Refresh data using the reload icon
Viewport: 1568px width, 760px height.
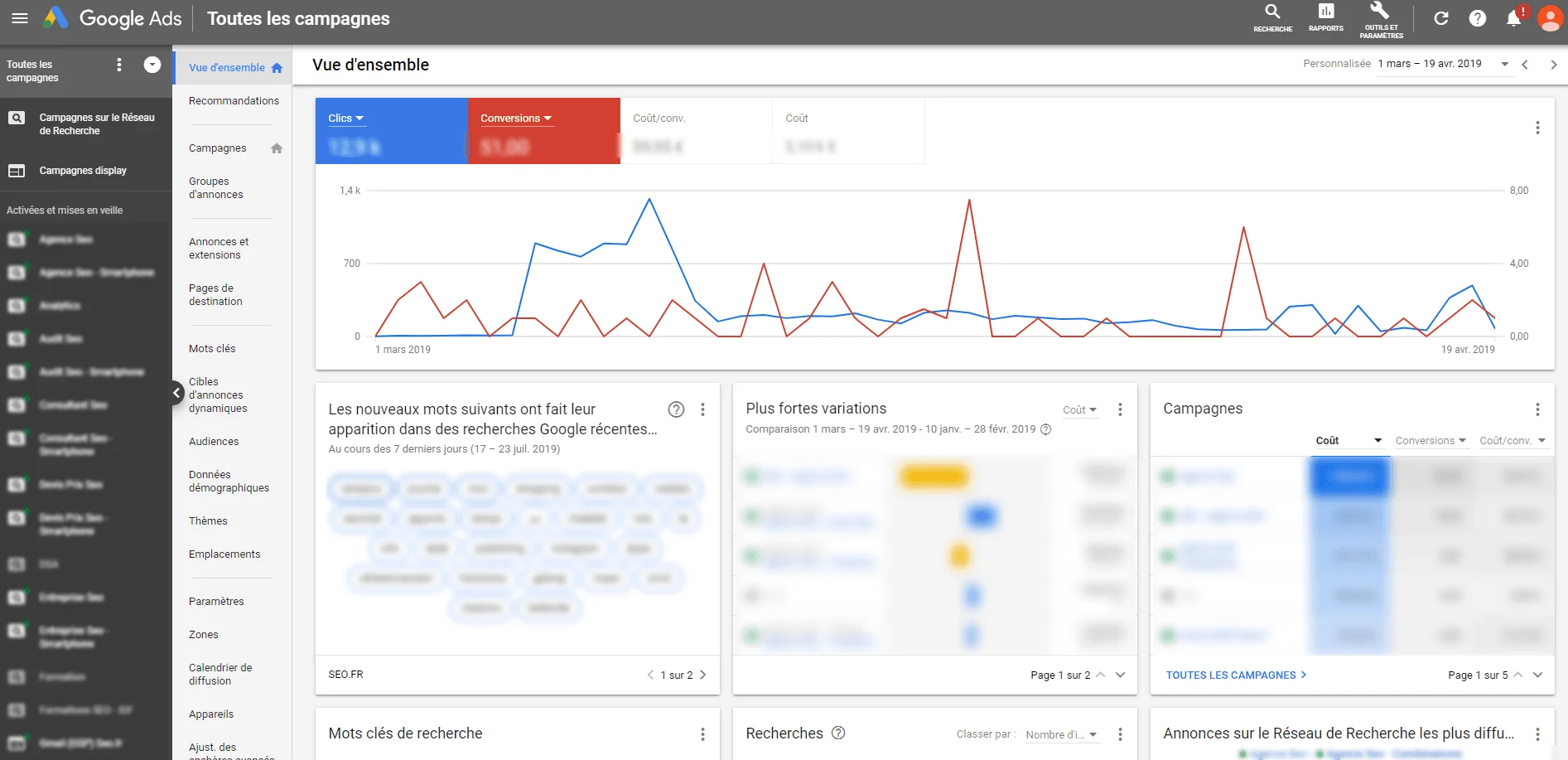[x=1441, y=18]
